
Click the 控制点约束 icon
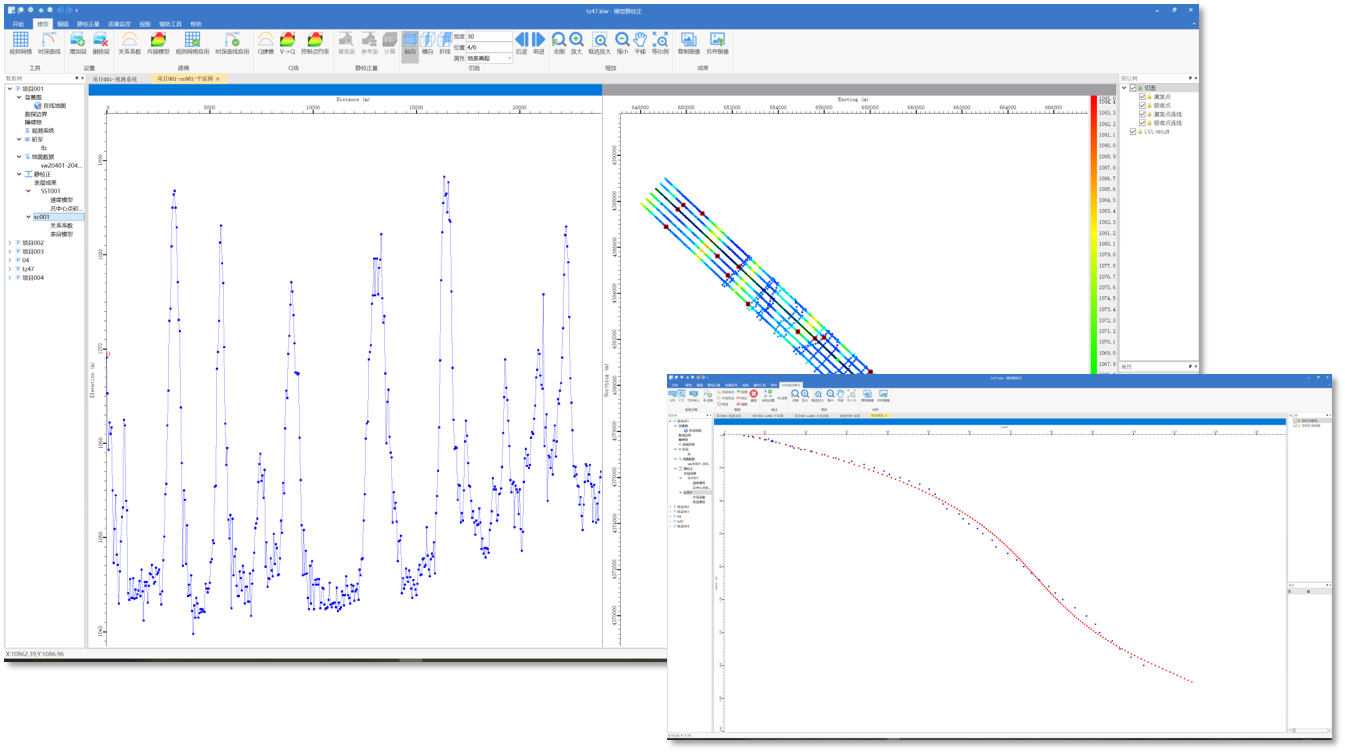[315, 39]
